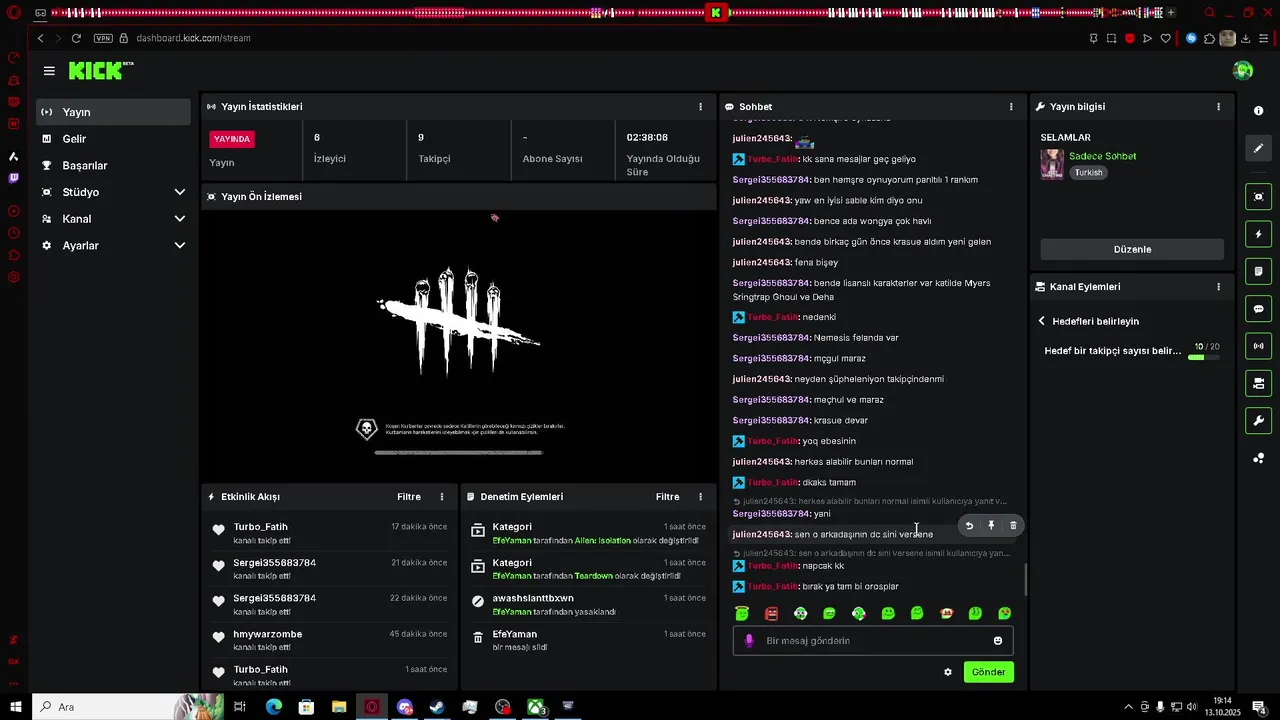
Task: Click awashslanttbxwn ban entry in moderation log
Action: tap(588, 604)
